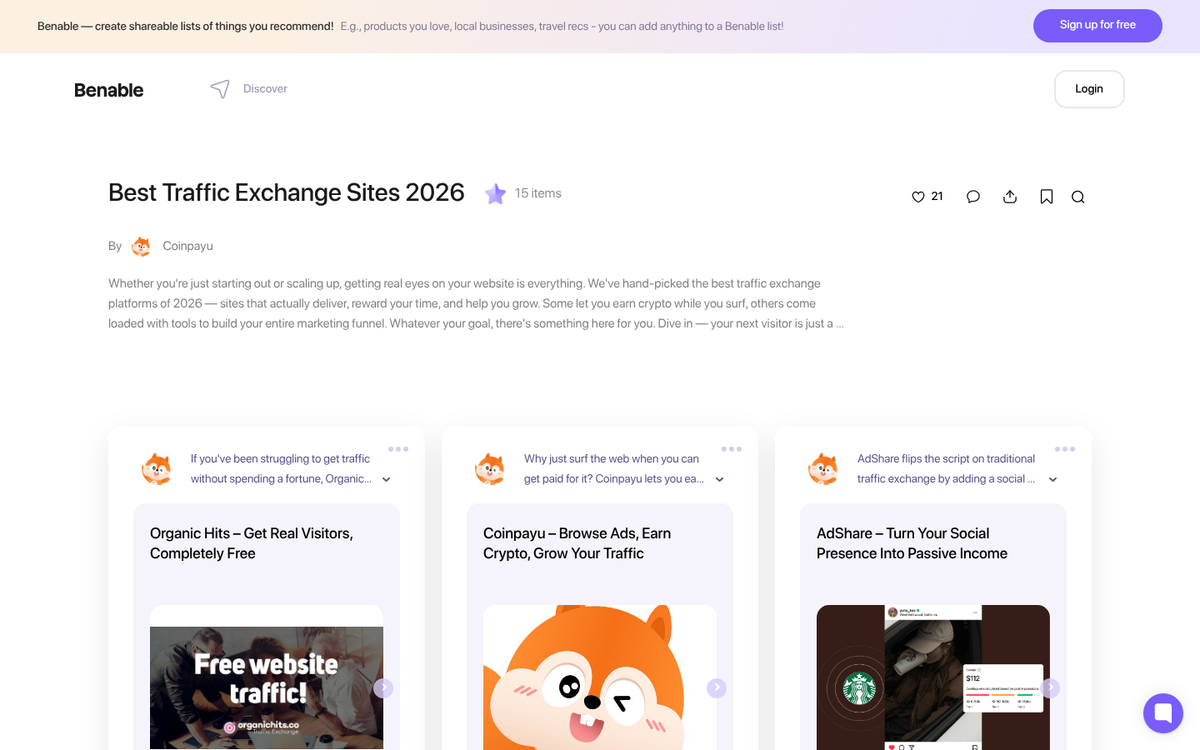
Task: Go to Benable home via logo
Action: (109, 90)
